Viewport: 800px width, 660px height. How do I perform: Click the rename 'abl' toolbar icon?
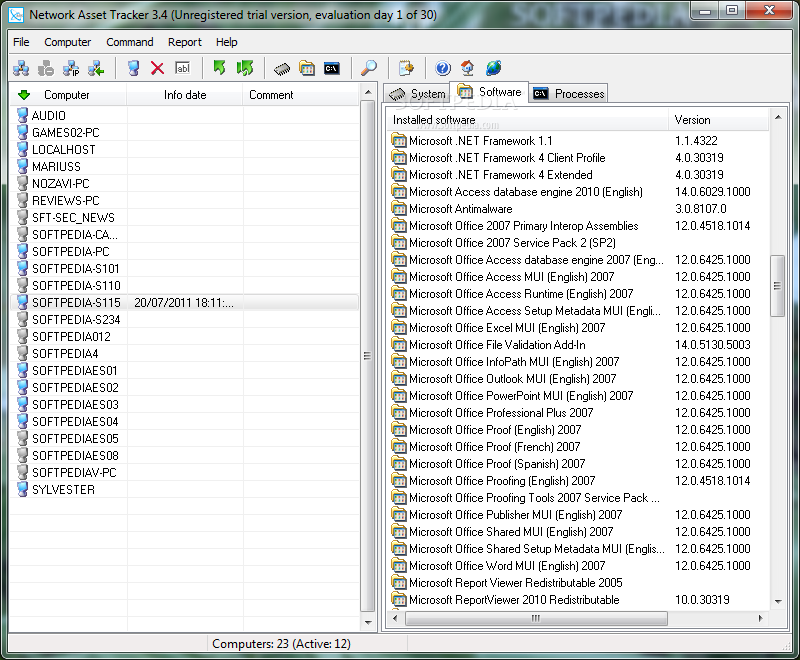(183, 68)
